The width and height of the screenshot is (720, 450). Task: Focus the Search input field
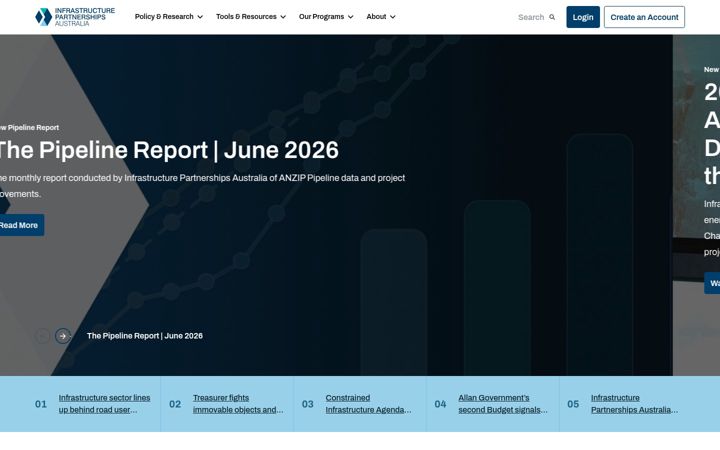(531, 17)
